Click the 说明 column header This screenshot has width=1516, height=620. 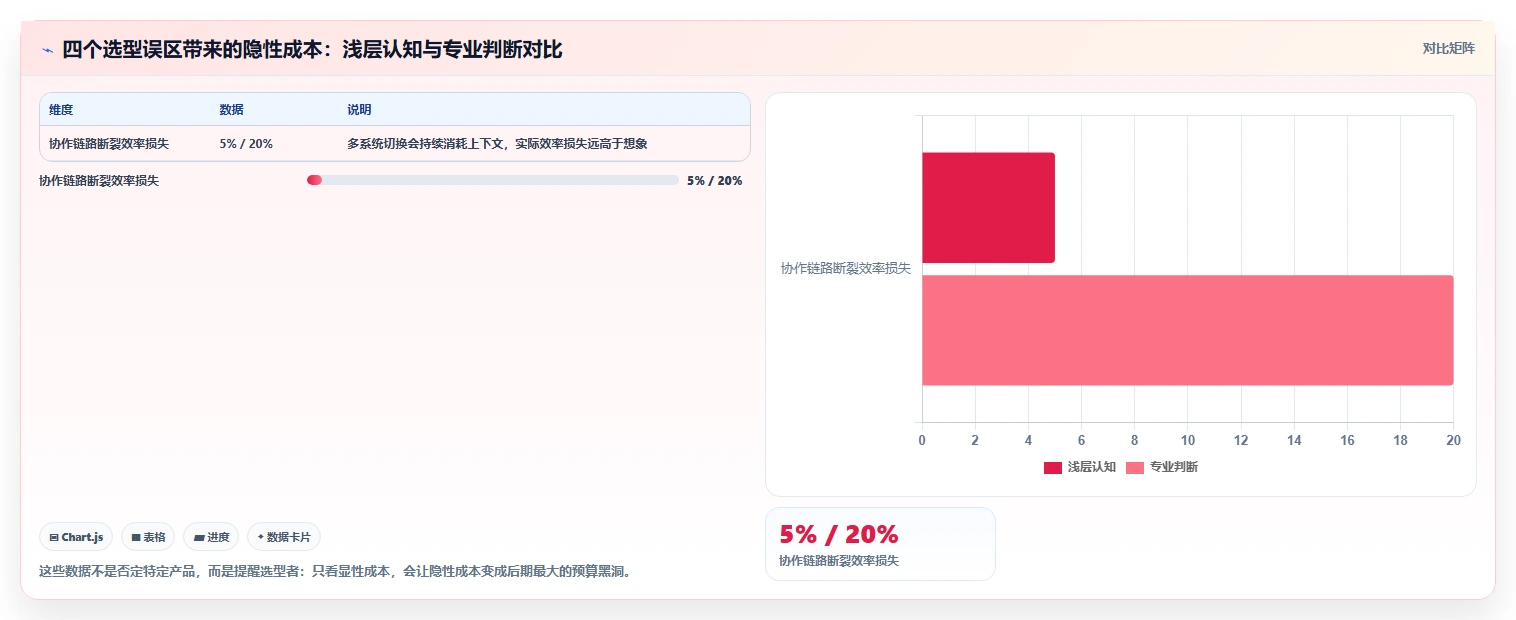[359, 109]
